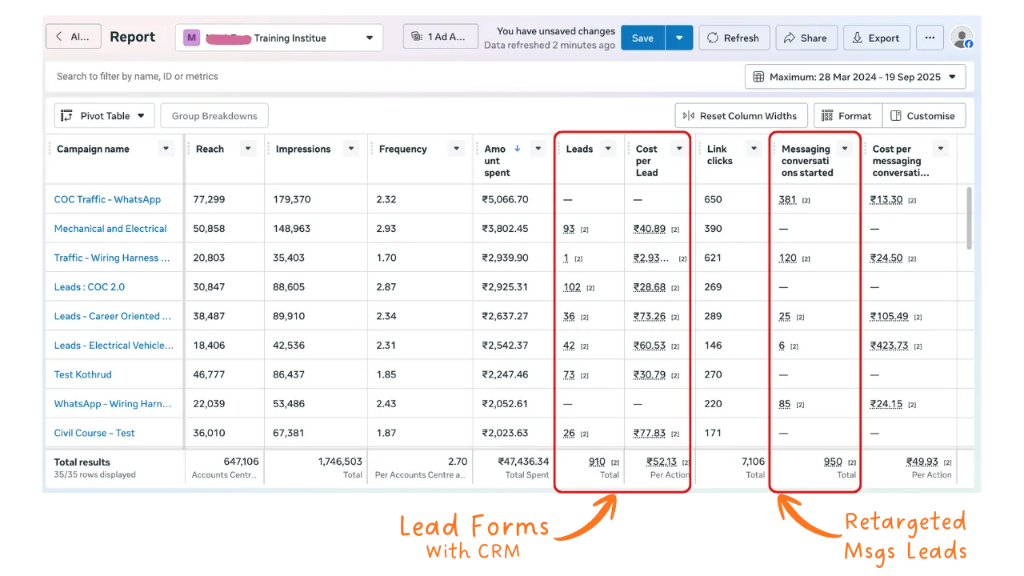Go back using the All reports arrow button
Image resolution: width=1024 pixels, height=576 pixels.
(x=73, y=37)
